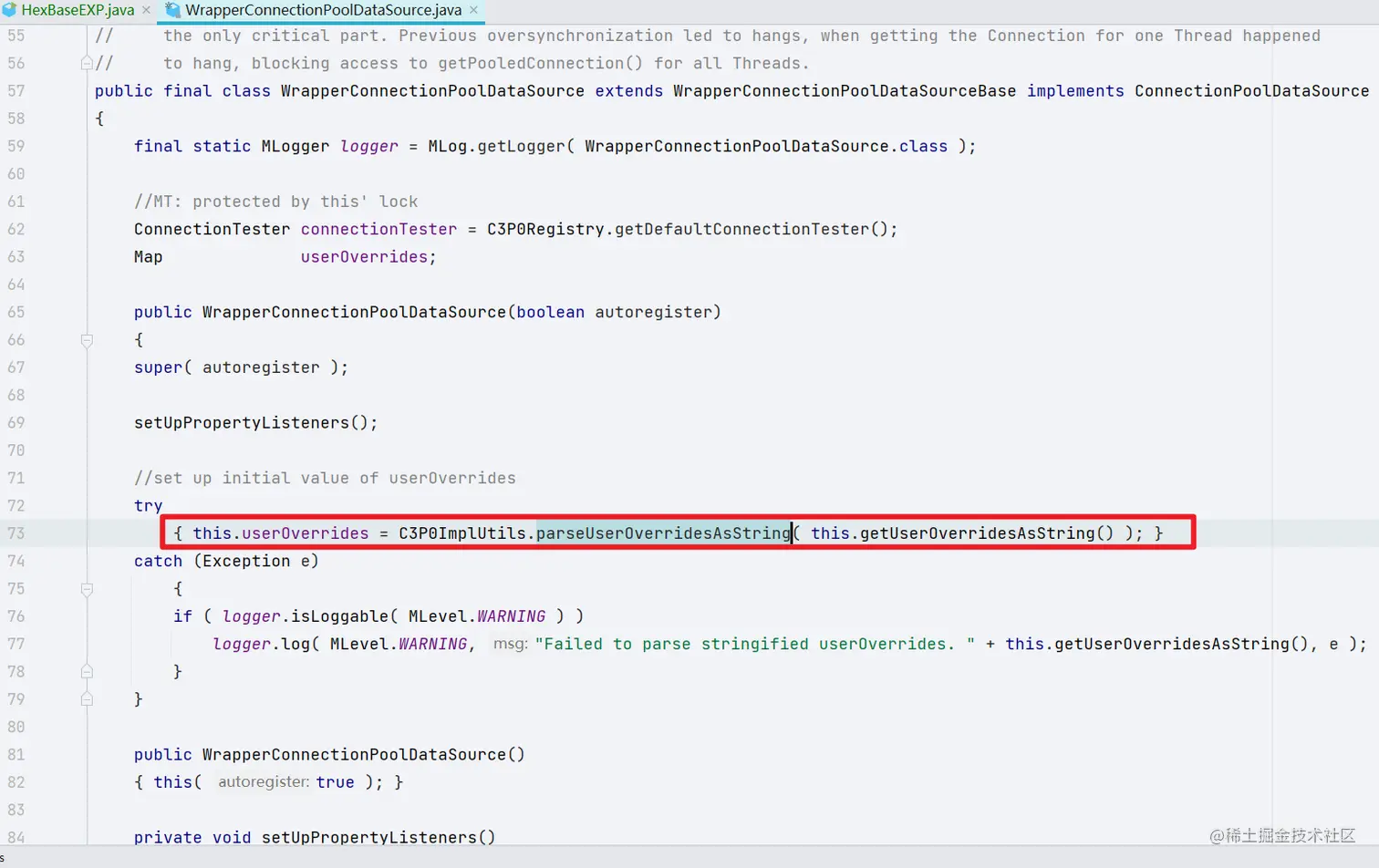Collapse the catch block fold marker at line 75
The width and height of the screenshot is (1379, 868).
[x=87, y=589]
